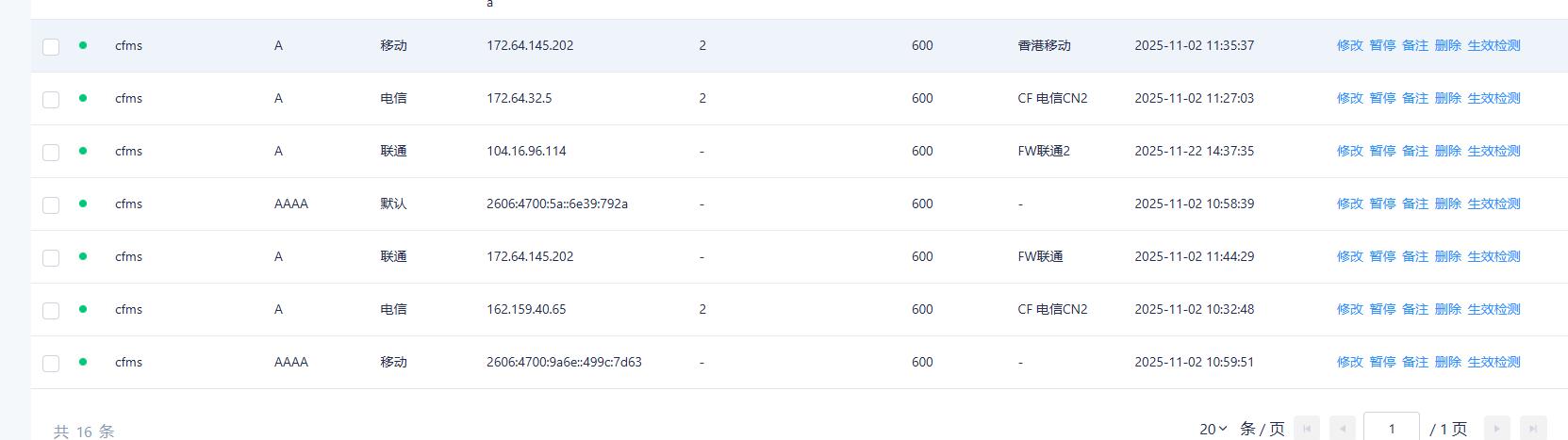The width and height of the screenshot is (1568, 440).
Task: Run 生效检测 on the 香港移动 record
Action: click(x=1494, y=45)
